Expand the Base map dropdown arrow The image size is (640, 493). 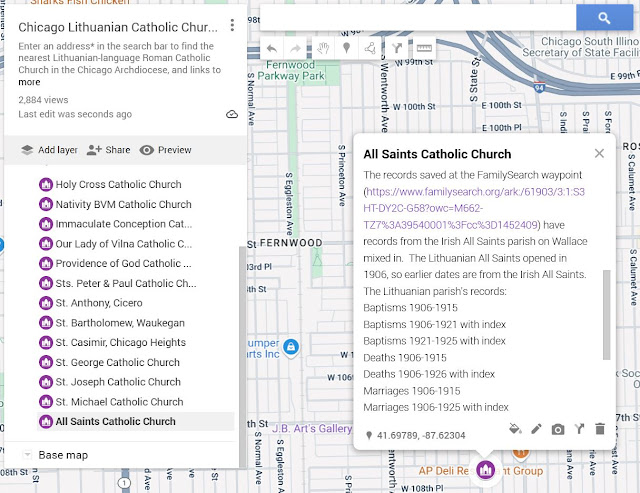[x=27, y=454]
